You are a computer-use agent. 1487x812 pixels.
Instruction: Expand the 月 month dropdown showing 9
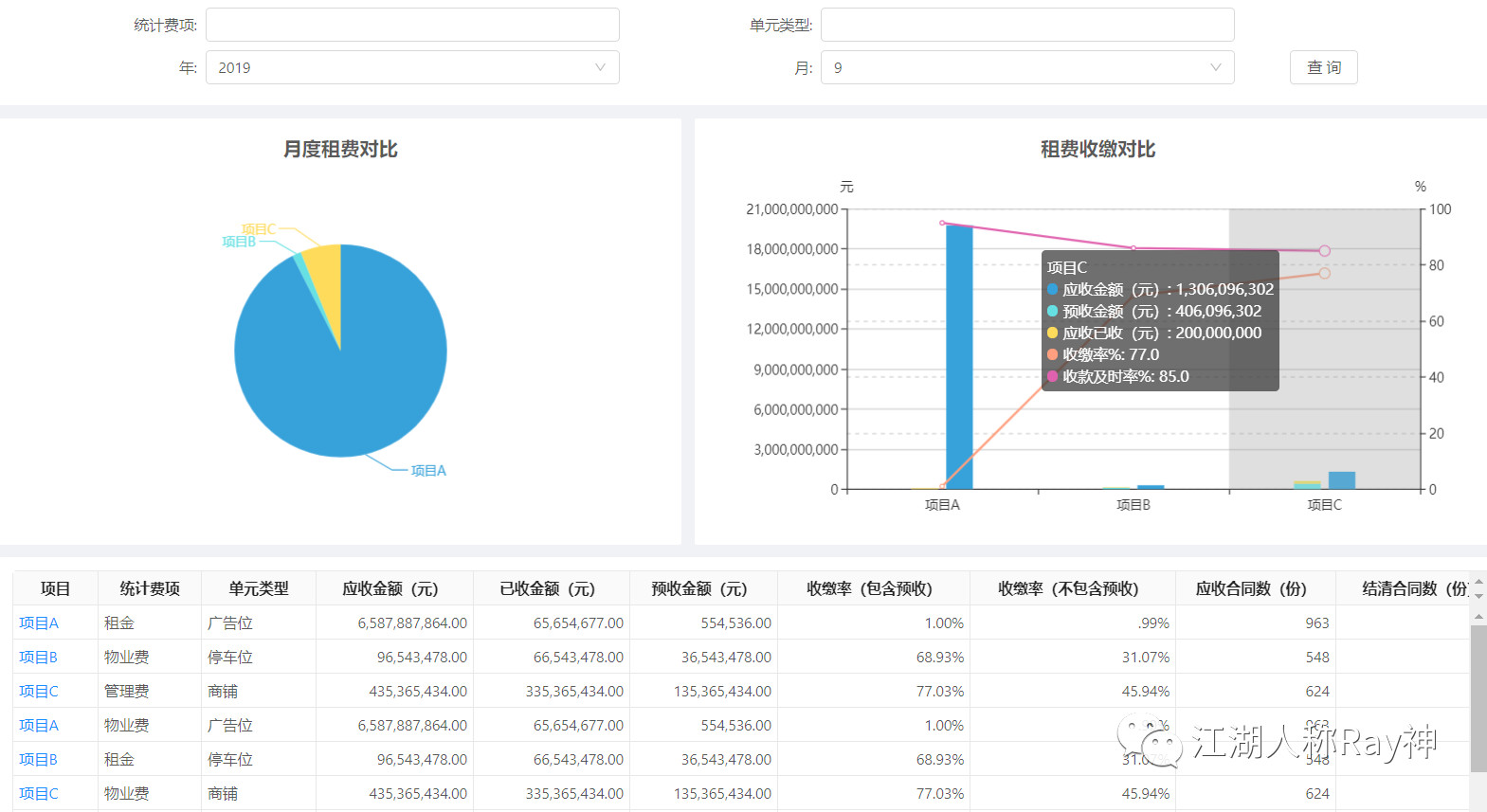(x=1026, y=67)
